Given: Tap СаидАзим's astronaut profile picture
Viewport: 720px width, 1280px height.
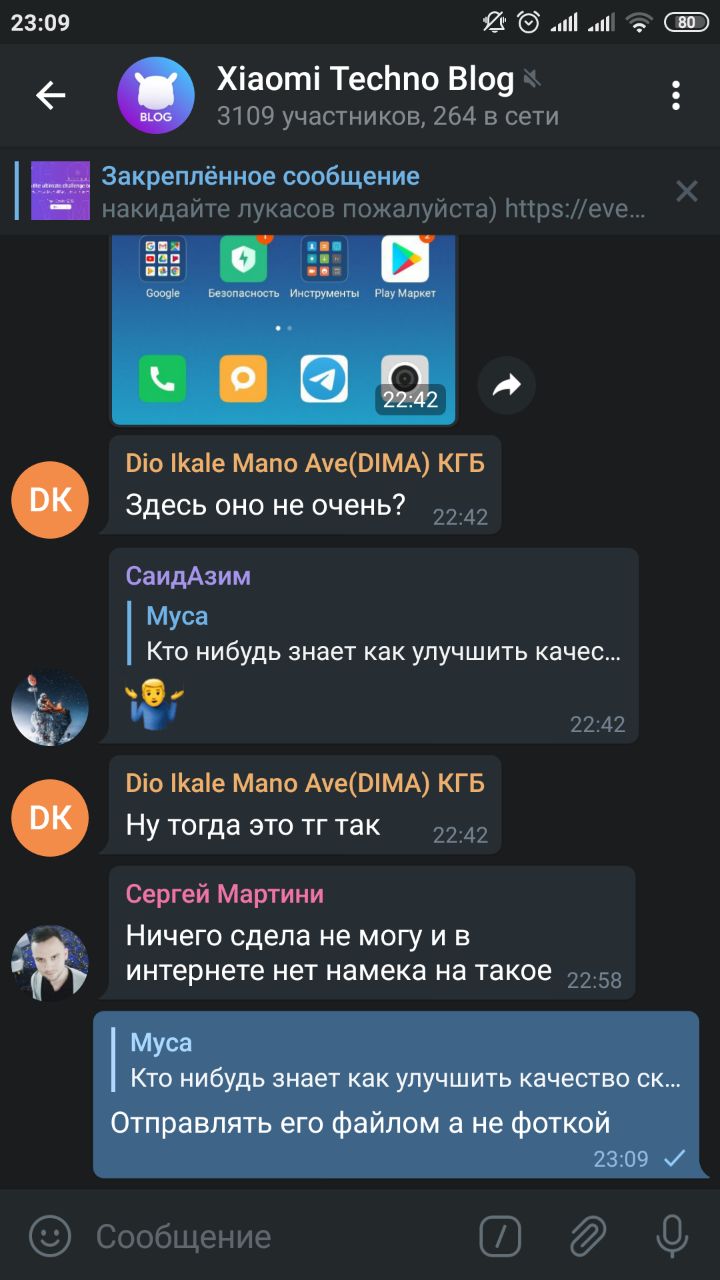Looking at the screenshot, I should pos(50,707).
